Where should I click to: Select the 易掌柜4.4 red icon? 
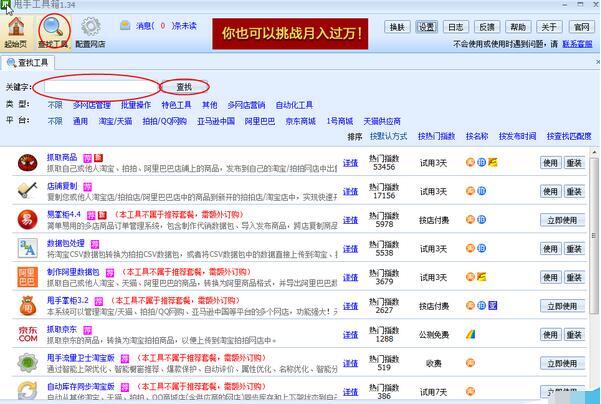[x=28, y=220]
